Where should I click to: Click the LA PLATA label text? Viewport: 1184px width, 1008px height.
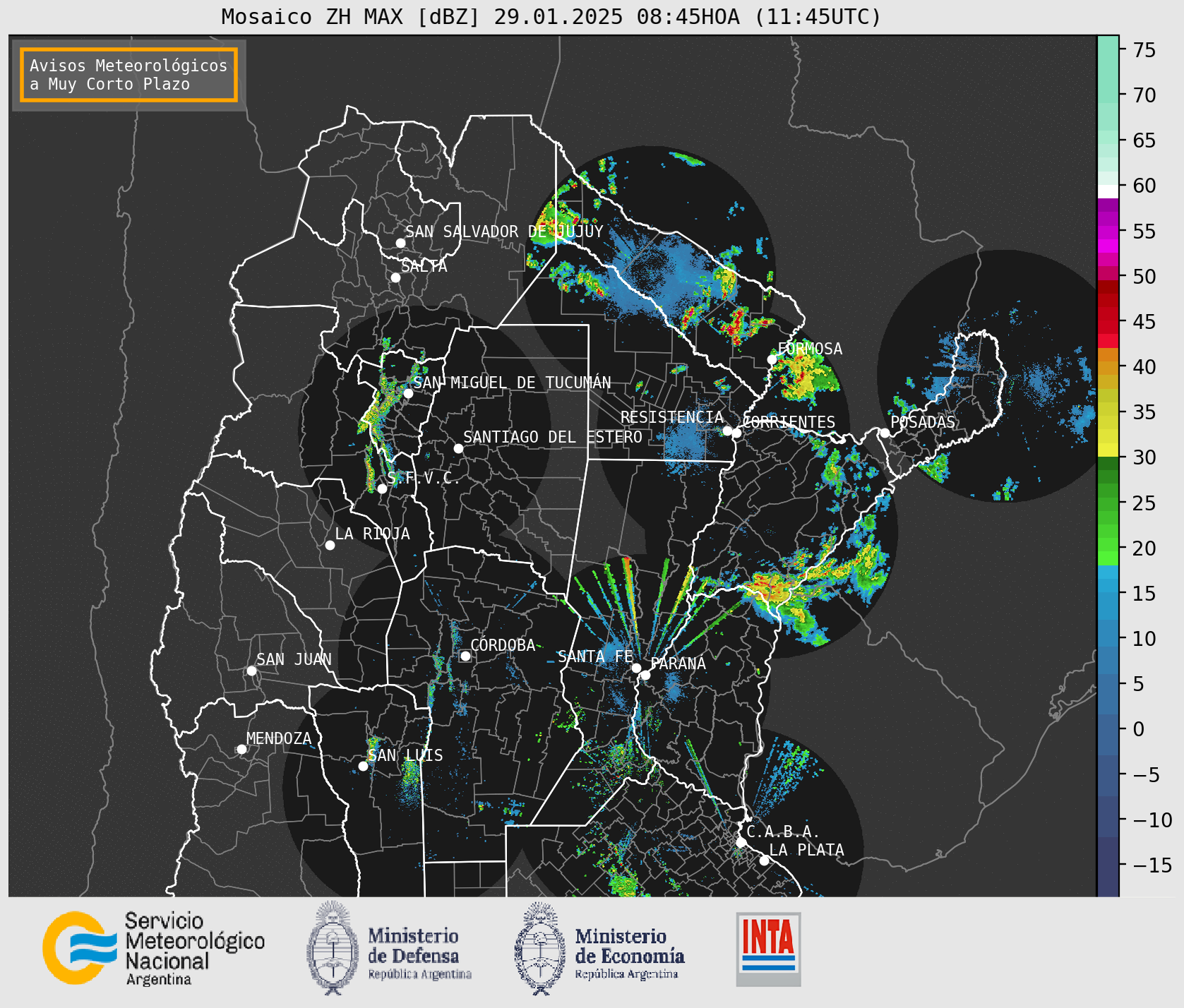(x=806, y=850)
